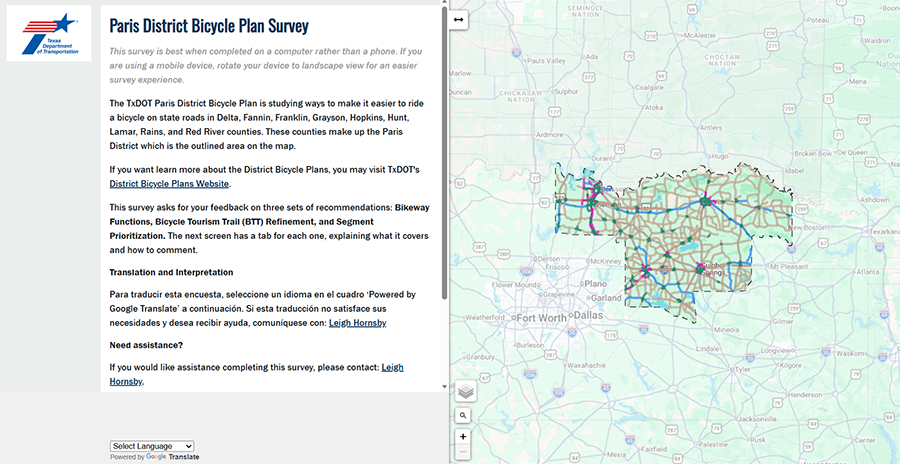
Task: Click the scroll up arrow of survey panel
Action: (x=444, y=3)
